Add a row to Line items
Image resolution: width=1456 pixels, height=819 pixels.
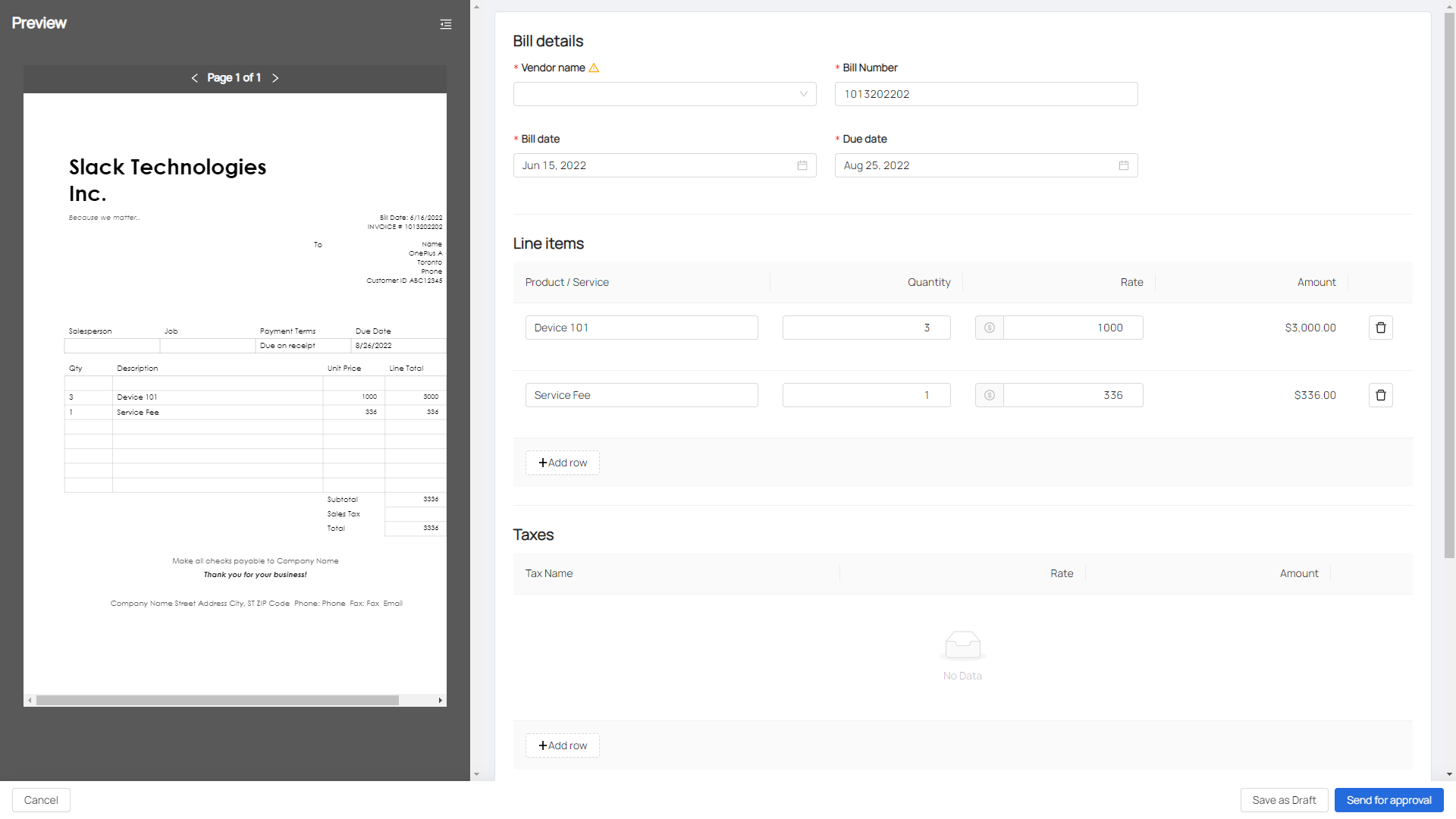point(563,463)
